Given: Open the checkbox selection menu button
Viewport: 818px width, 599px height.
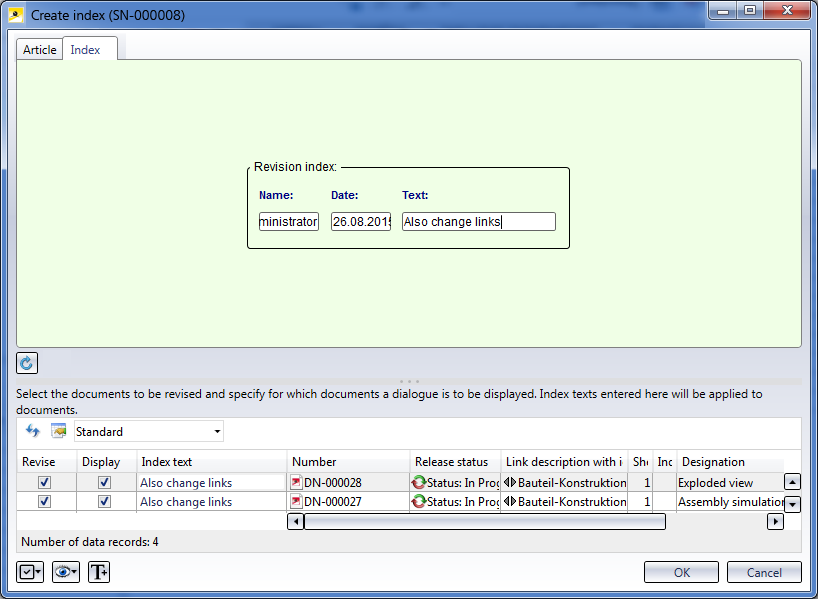Looking at the screenshot, I should coord(30,572).
